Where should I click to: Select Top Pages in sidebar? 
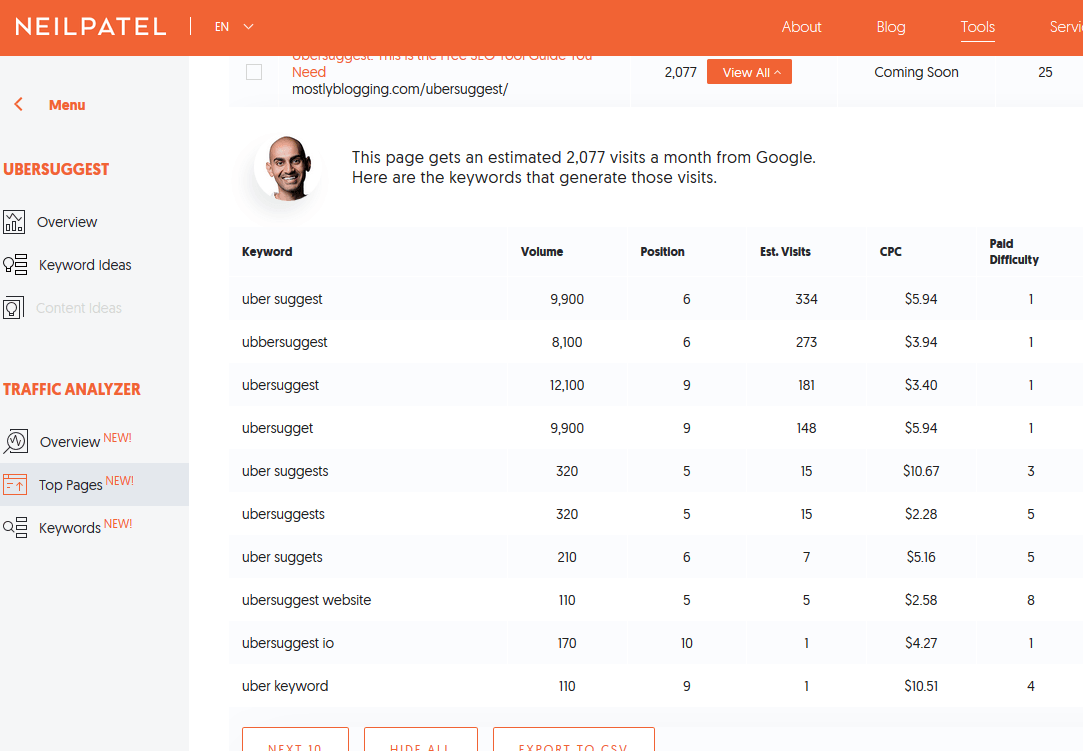pos(70,485)
